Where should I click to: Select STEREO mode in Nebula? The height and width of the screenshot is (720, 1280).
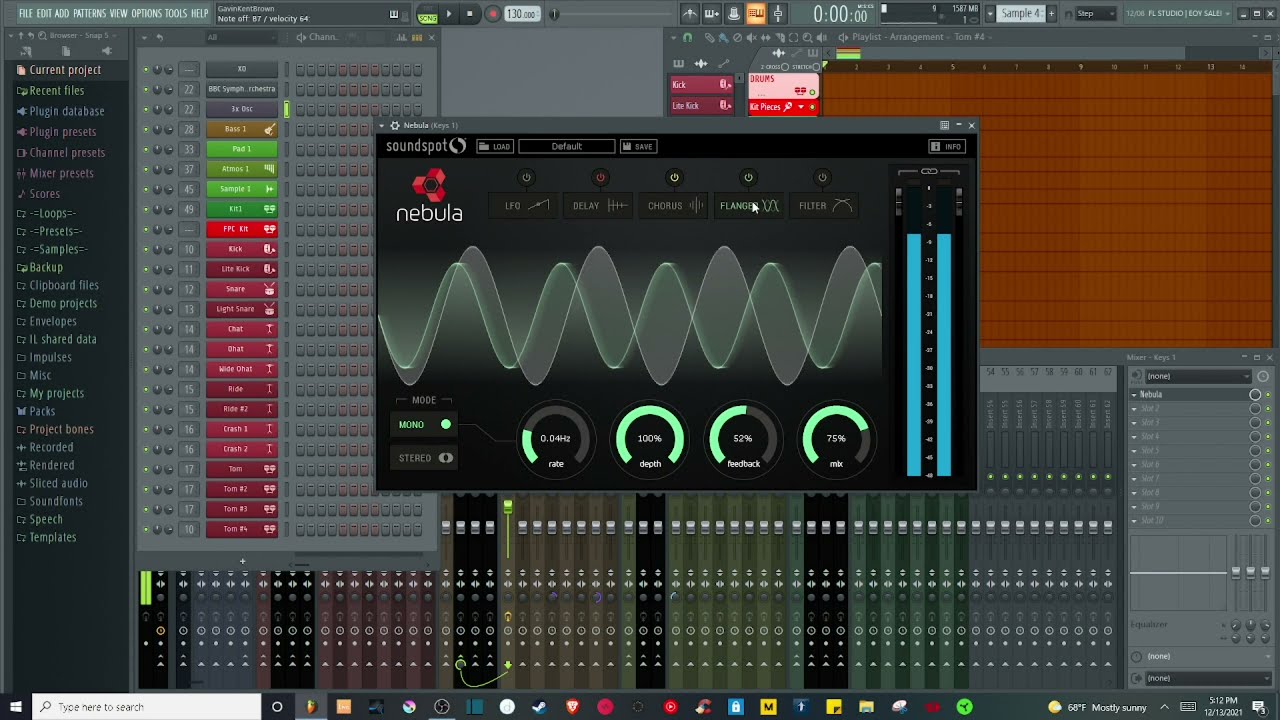tap(425, 458)
